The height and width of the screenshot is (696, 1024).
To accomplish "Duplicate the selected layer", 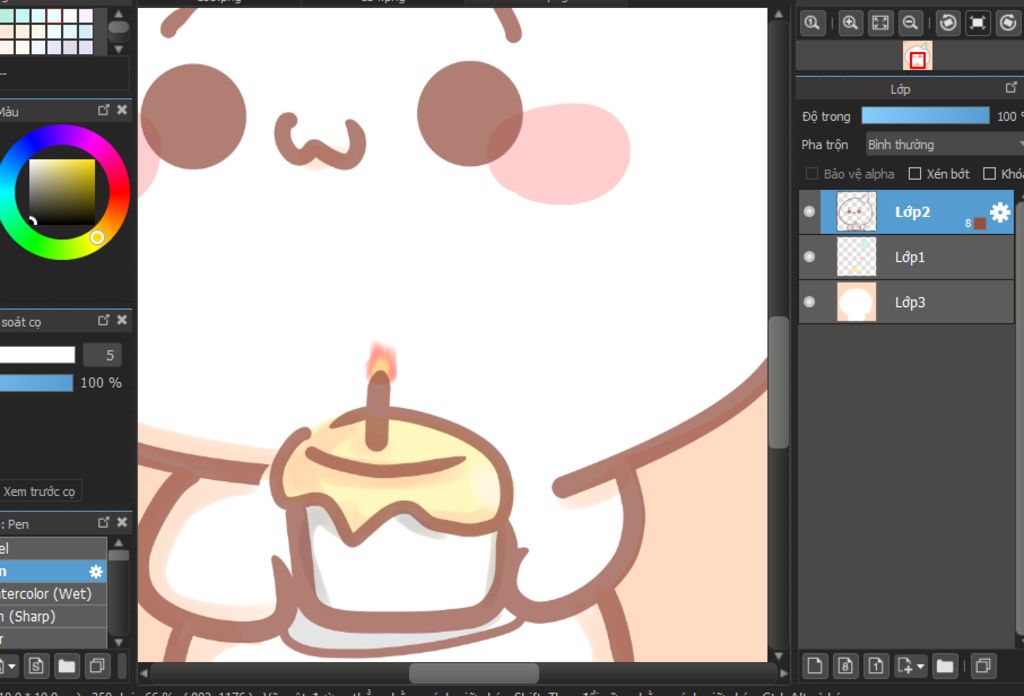I will (983, 666).
